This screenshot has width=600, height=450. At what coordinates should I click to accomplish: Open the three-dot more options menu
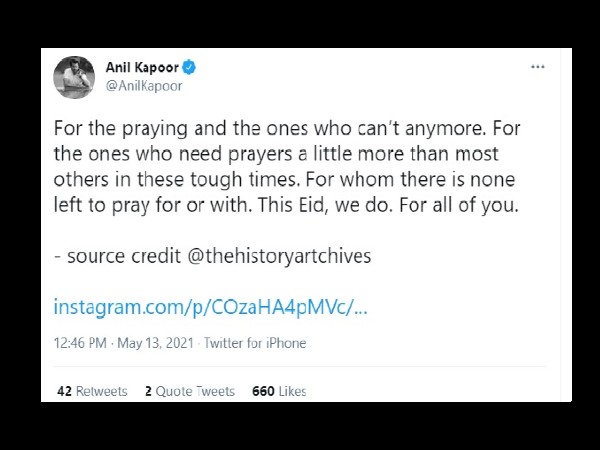point(538,67)
